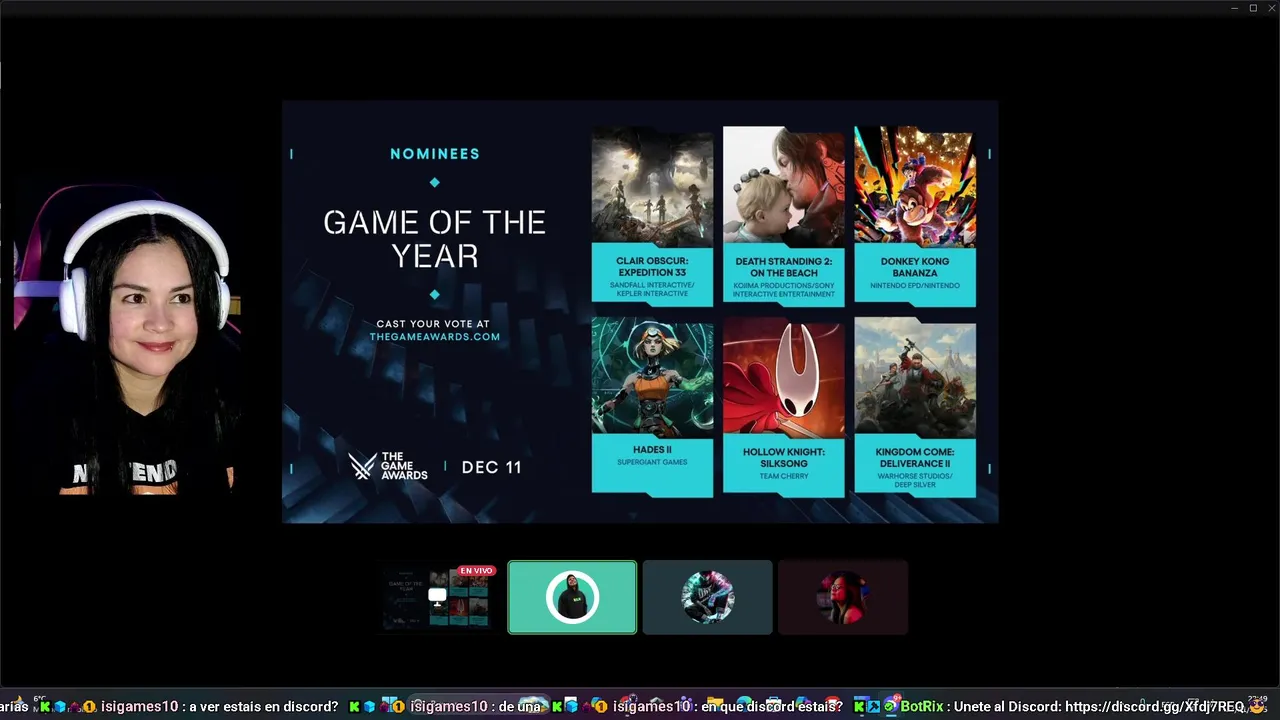Click the 'CAST YOUR VOTE AT' text
Screen dimensions: 1280x720
(x=433, y=324)
